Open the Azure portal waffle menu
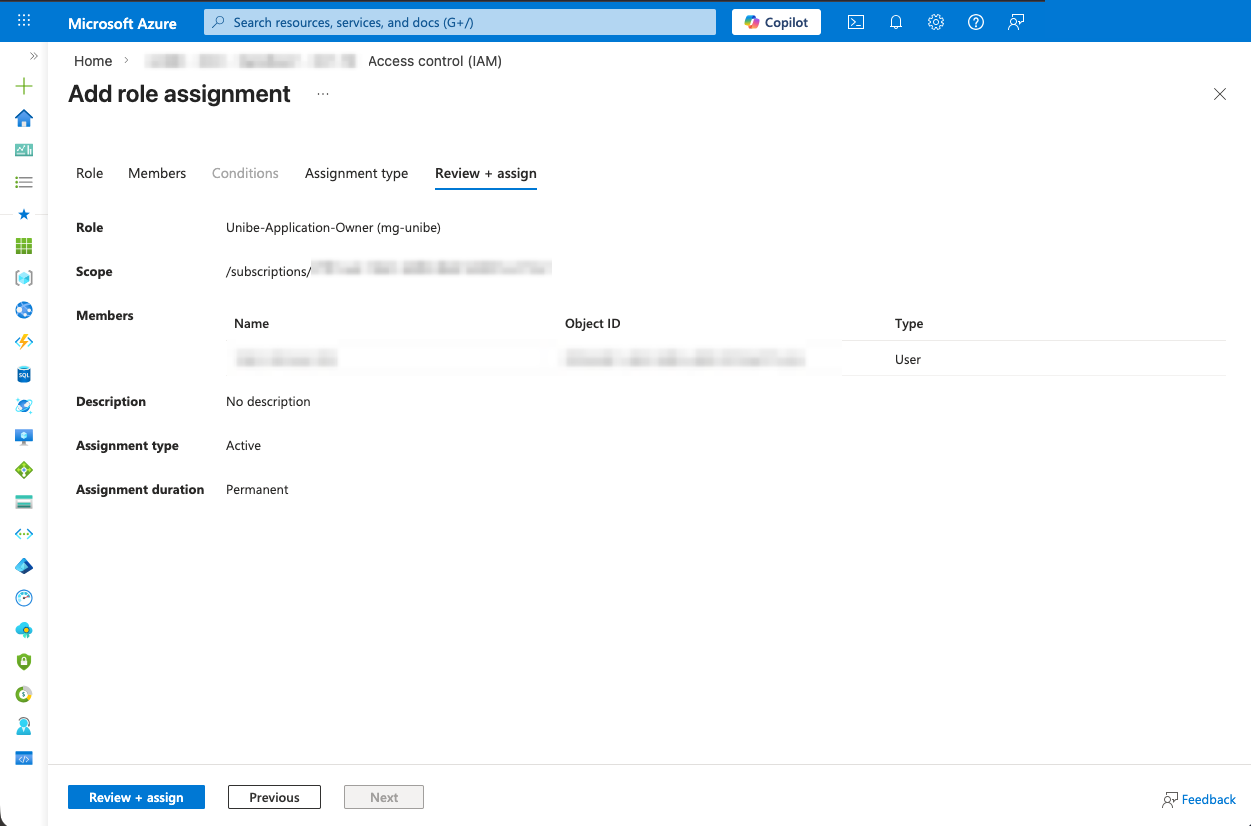 (x=24, y=21)
